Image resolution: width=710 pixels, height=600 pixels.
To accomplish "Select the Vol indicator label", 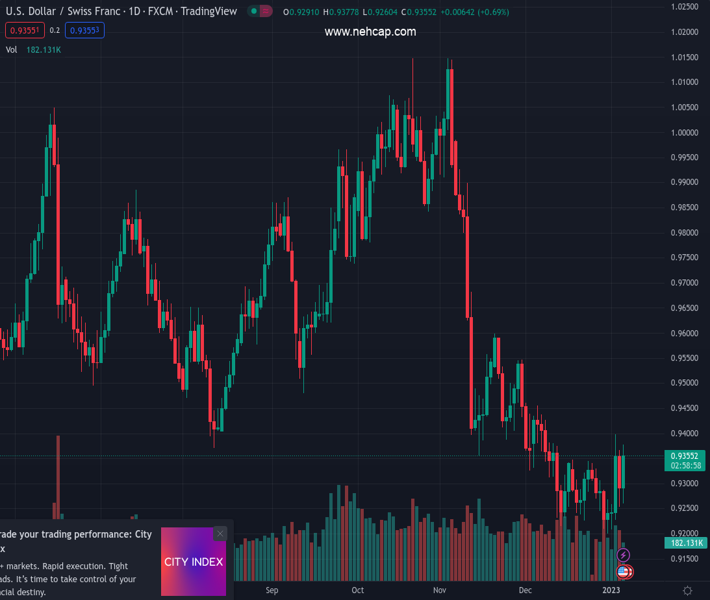I will [11, 49].
